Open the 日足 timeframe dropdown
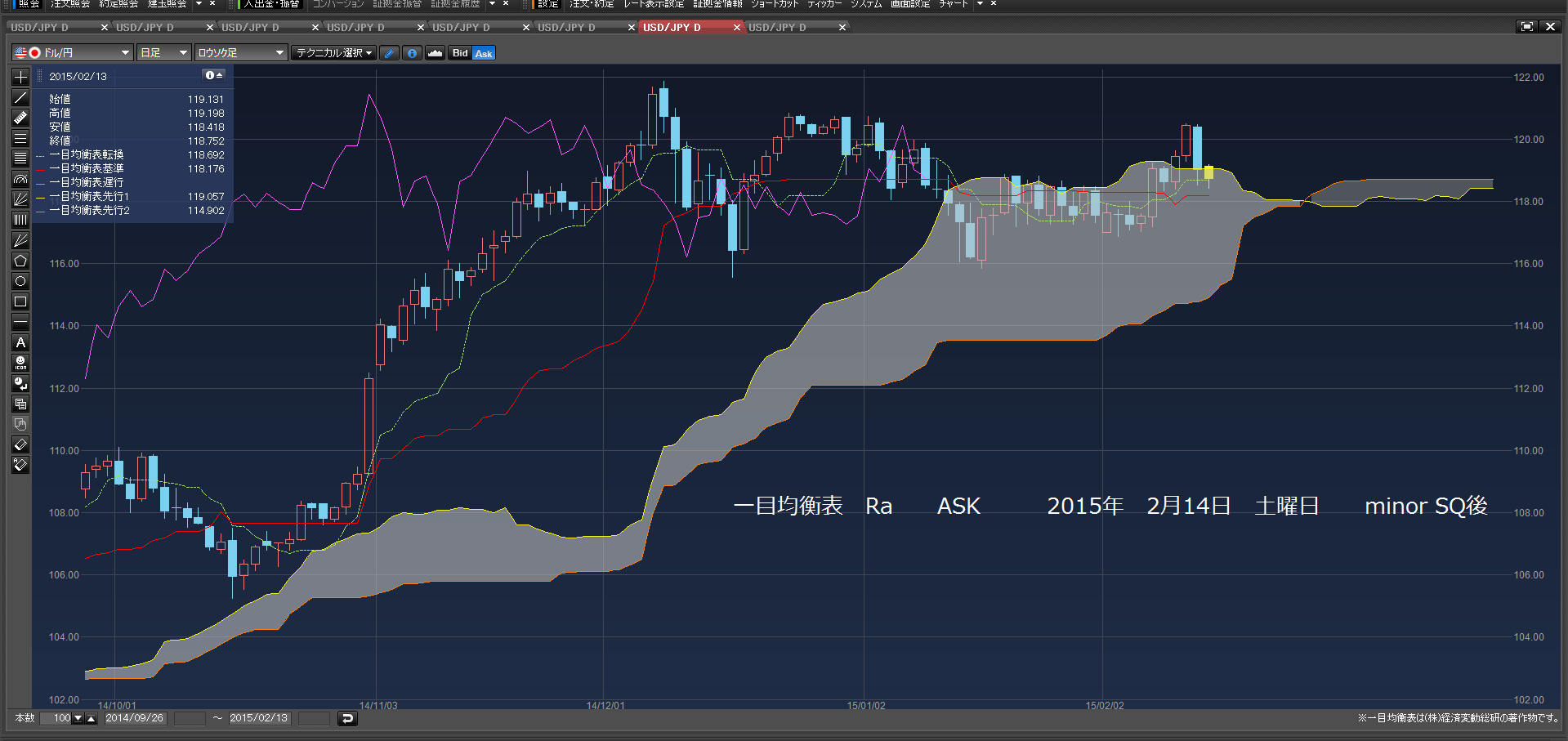Screen dimensions: 1568x741 coord(163,53)
